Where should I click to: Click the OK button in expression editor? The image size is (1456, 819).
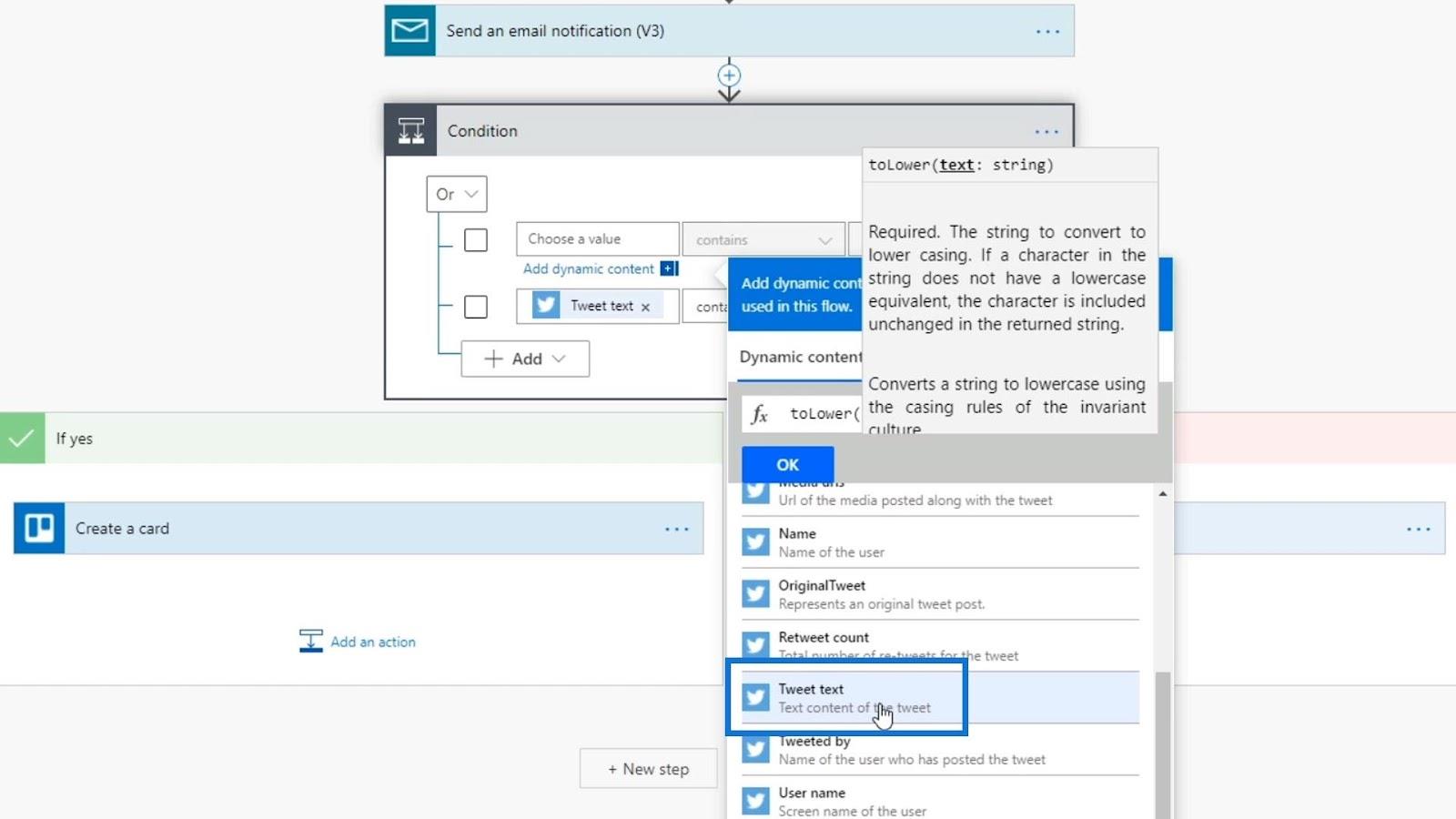click(x=787, y=464)
